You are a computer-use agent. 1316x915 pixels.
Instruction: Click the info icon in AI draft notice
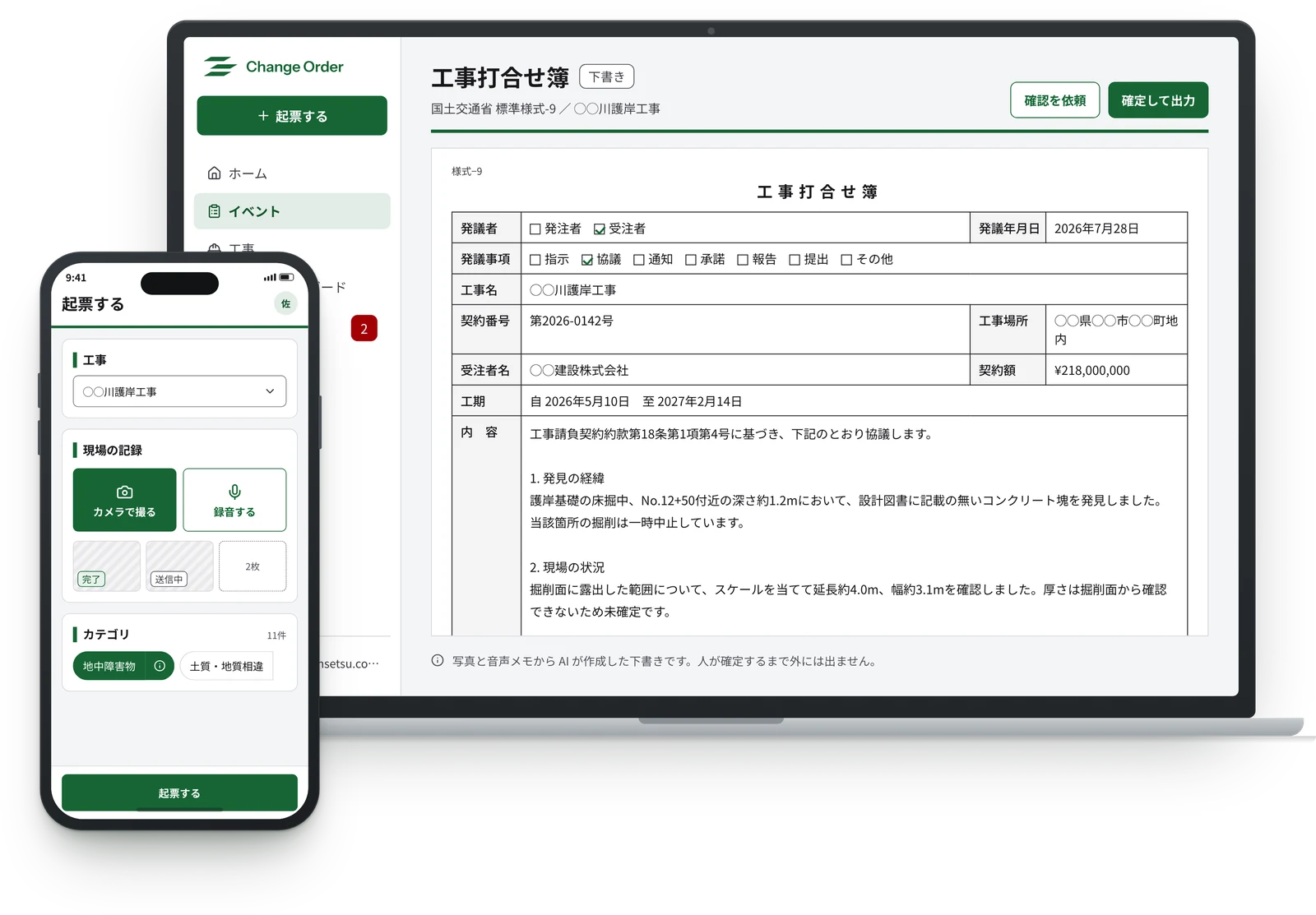click(x=438, y=661)
